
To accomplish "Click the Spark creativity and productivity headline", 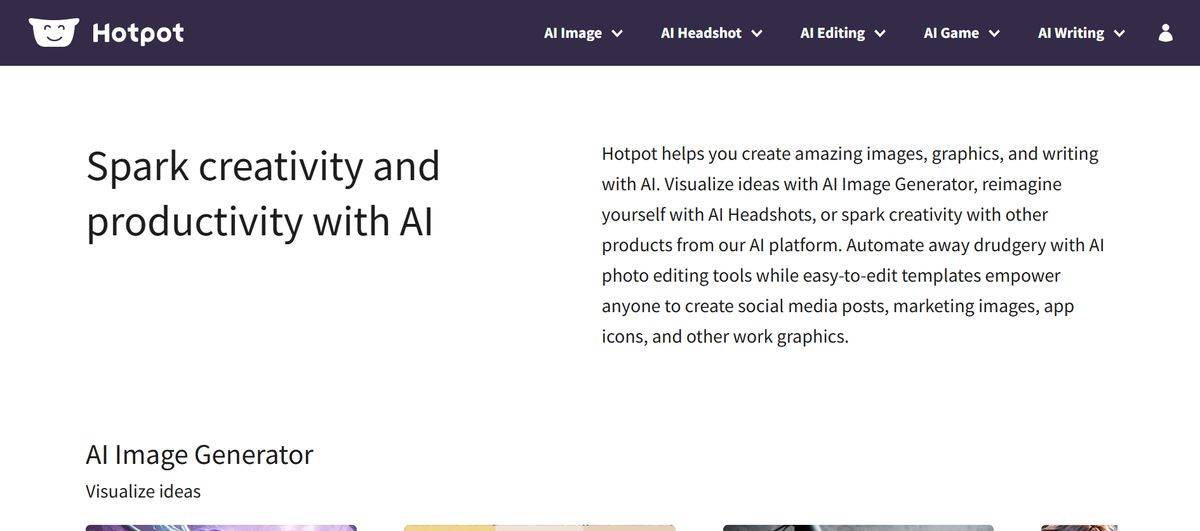I will (x=263, y=193).
